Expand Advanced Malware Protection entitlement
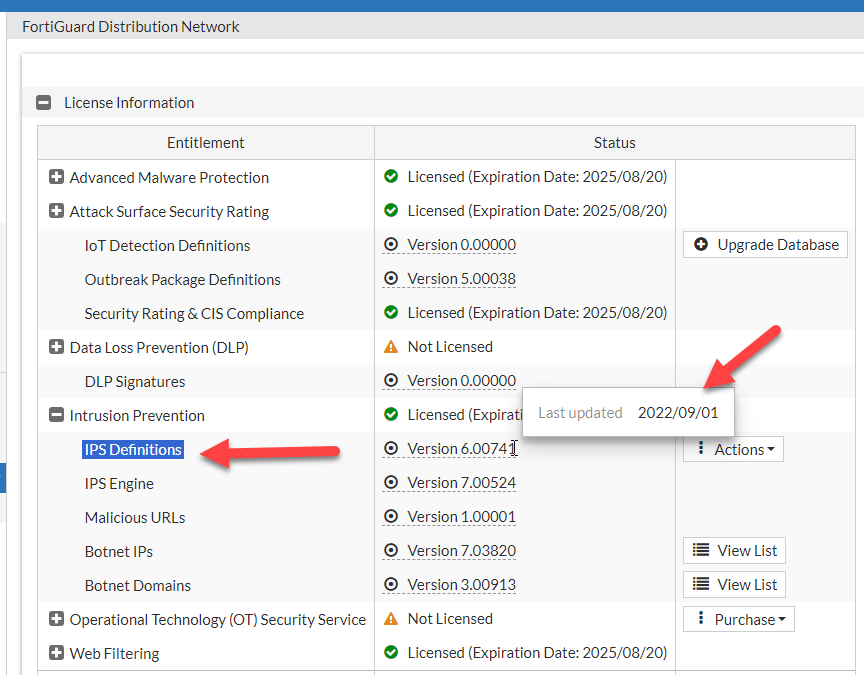Screen dimensions: 864x675 [57, 177]
